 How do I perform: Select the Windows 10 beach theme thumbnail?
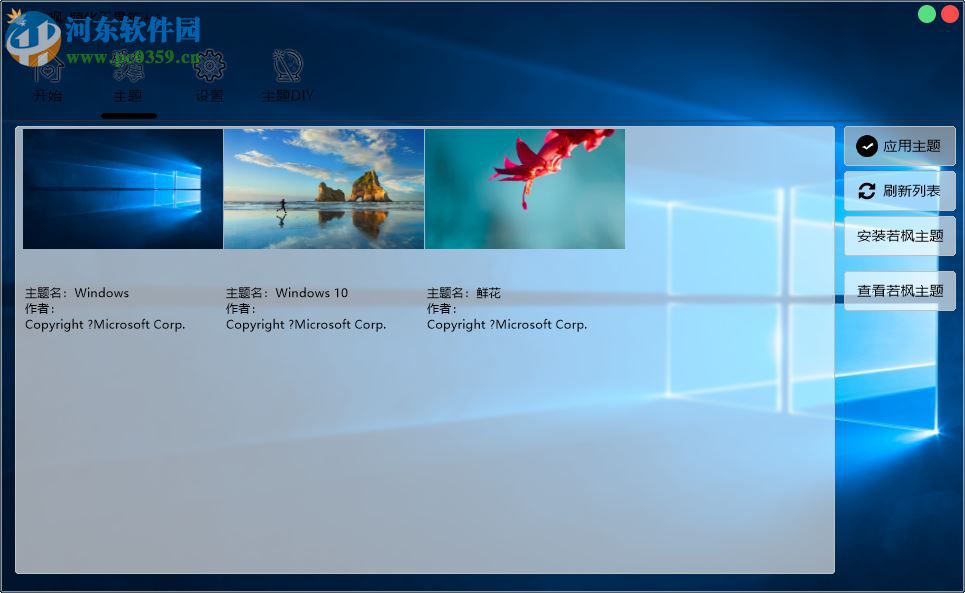(323, 188)
